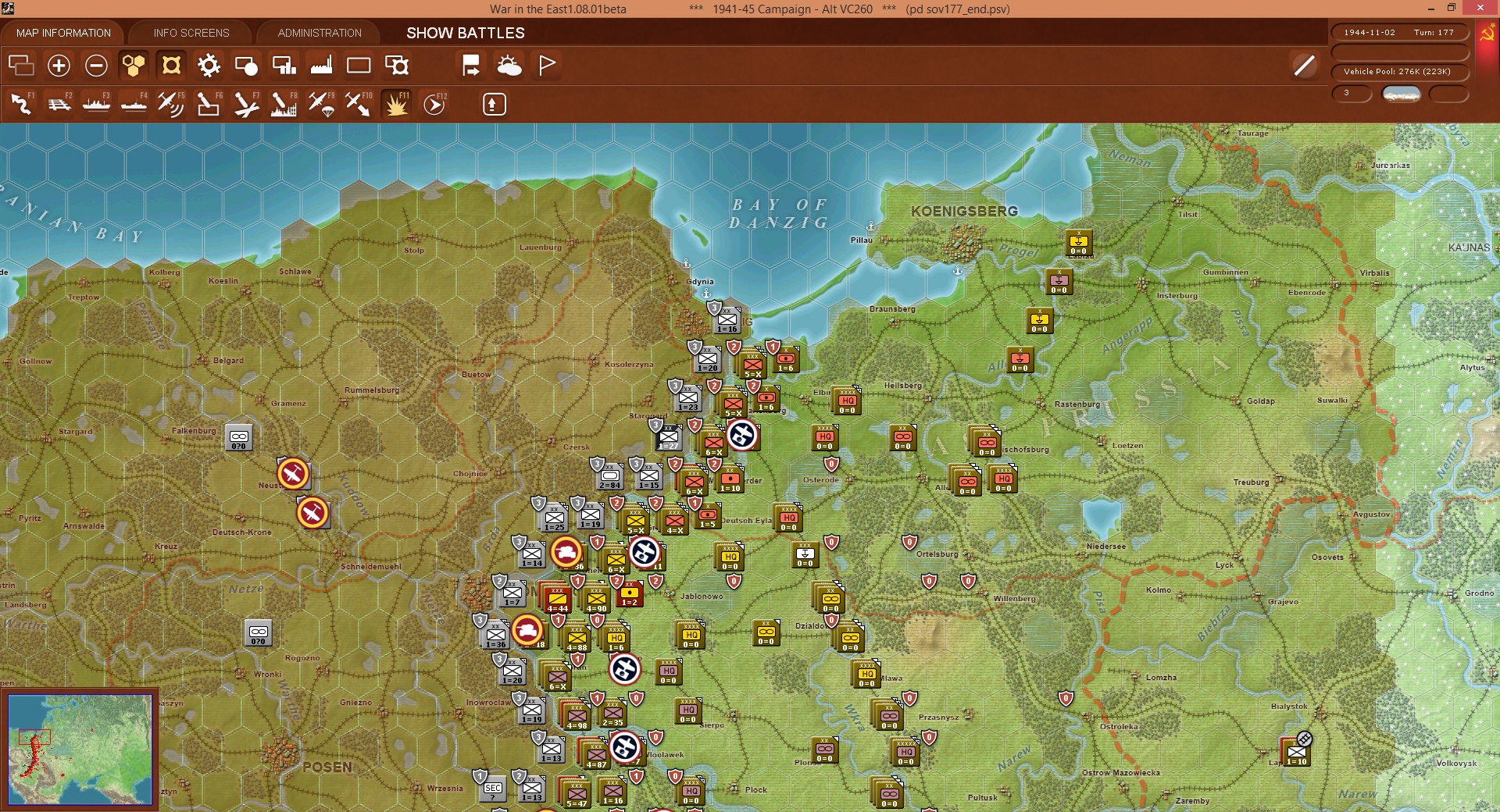Click the rectangle-with-frame toolbar icon
The height and width of the screenshot is (812, 1500).
(397, 66)
